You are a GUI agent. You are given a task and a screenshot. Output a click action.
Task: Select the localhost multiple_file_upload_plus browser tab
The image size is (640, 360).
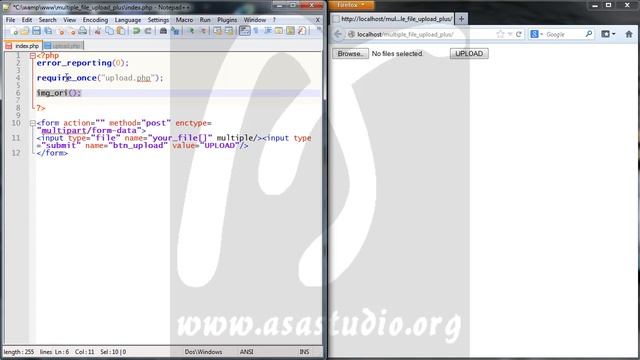(x=393, y=19)
